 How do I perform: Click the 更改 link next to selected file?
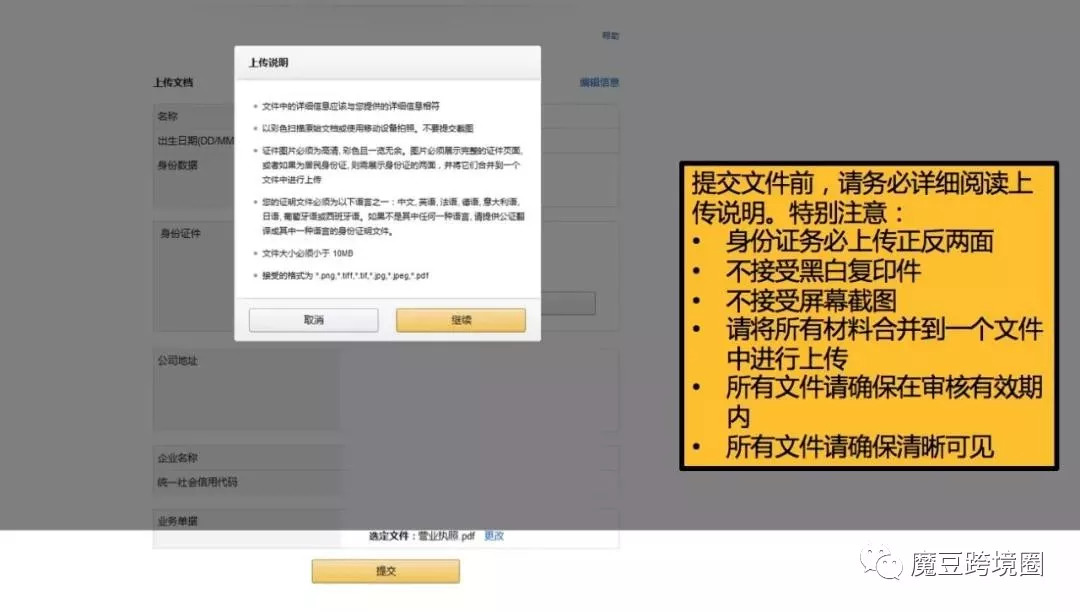pyautogui.click(x=494, y=536)
